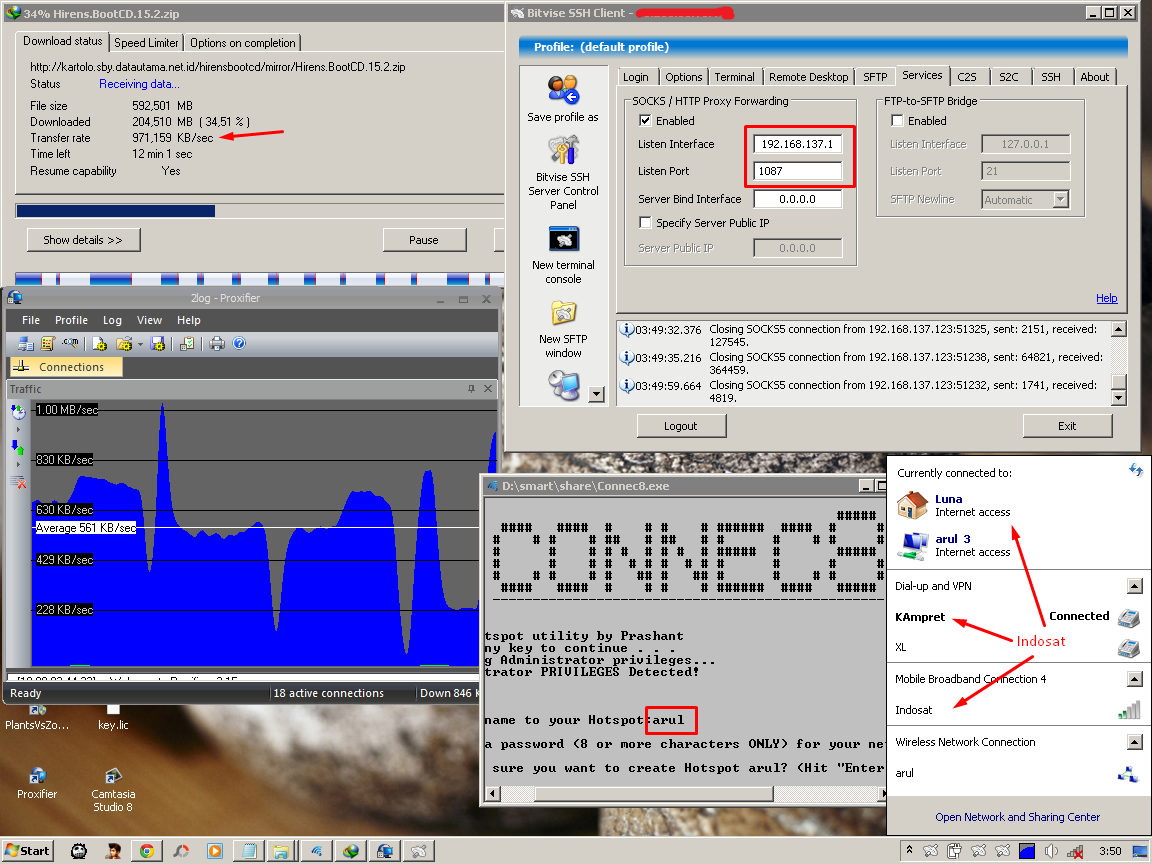Click the Start button

point(28,851)
